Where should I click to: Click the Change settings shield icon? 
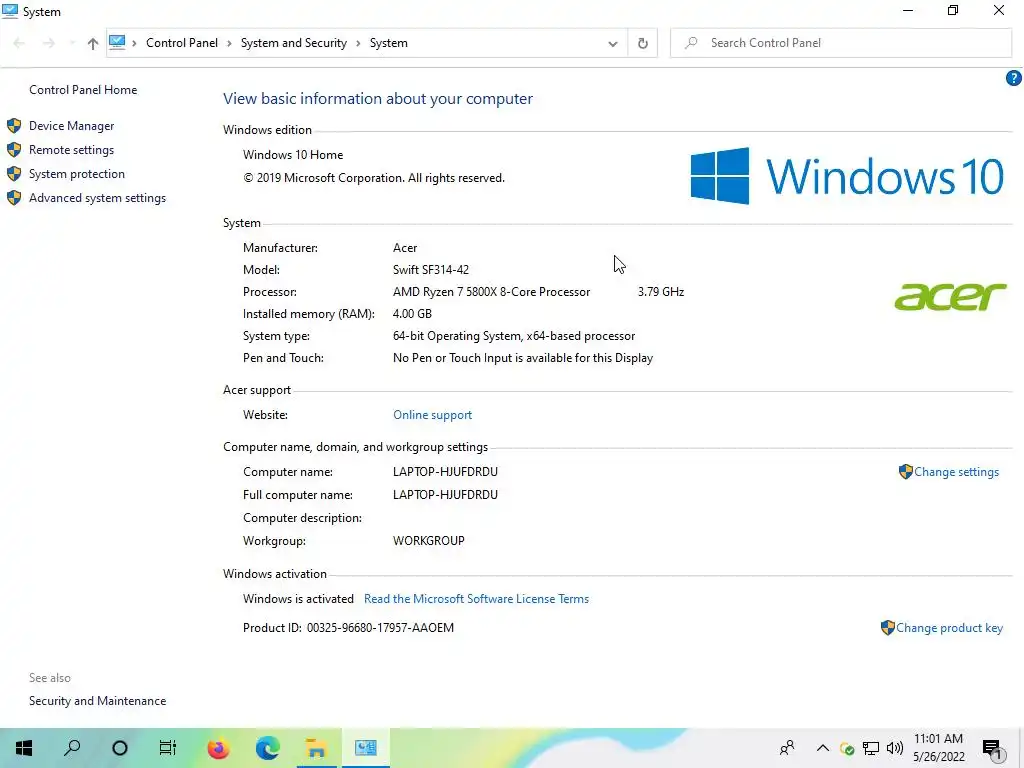click(905, 472)
